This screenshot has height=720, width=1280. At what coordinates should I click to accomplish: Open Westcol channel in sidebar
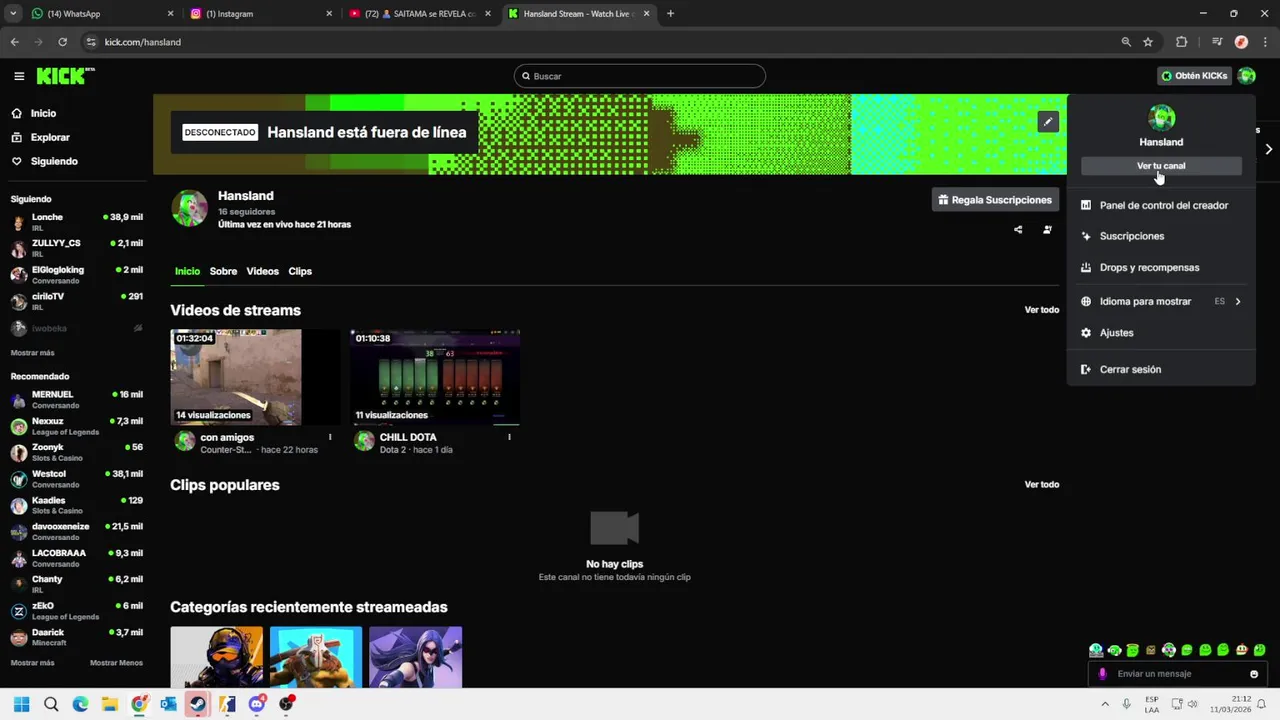point(77,479)
